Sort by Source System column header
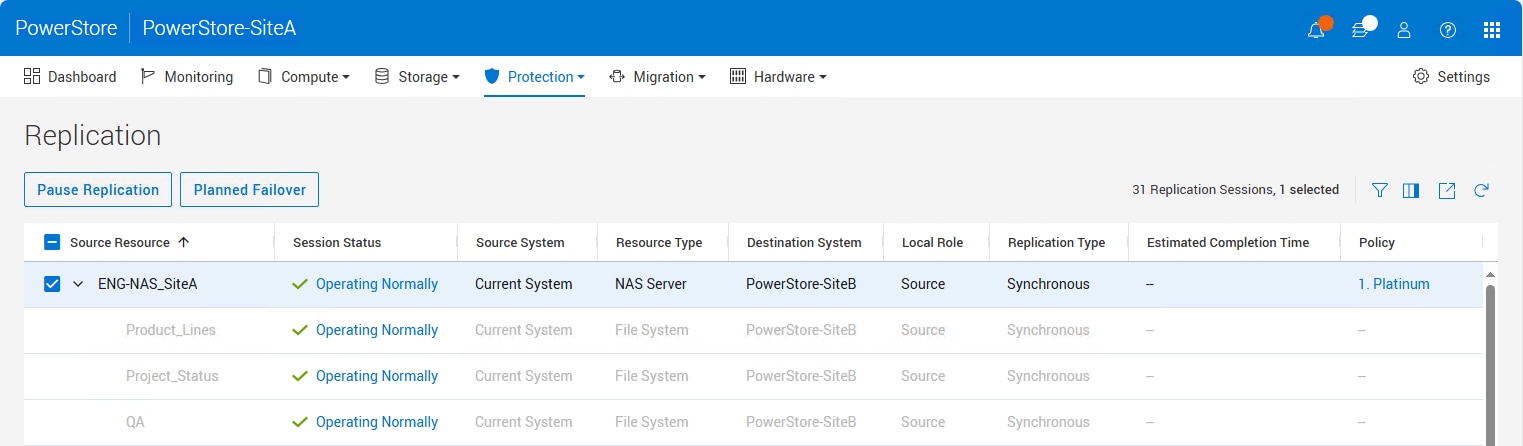The width and height of the screenshot is (1523, 446). 520,242
